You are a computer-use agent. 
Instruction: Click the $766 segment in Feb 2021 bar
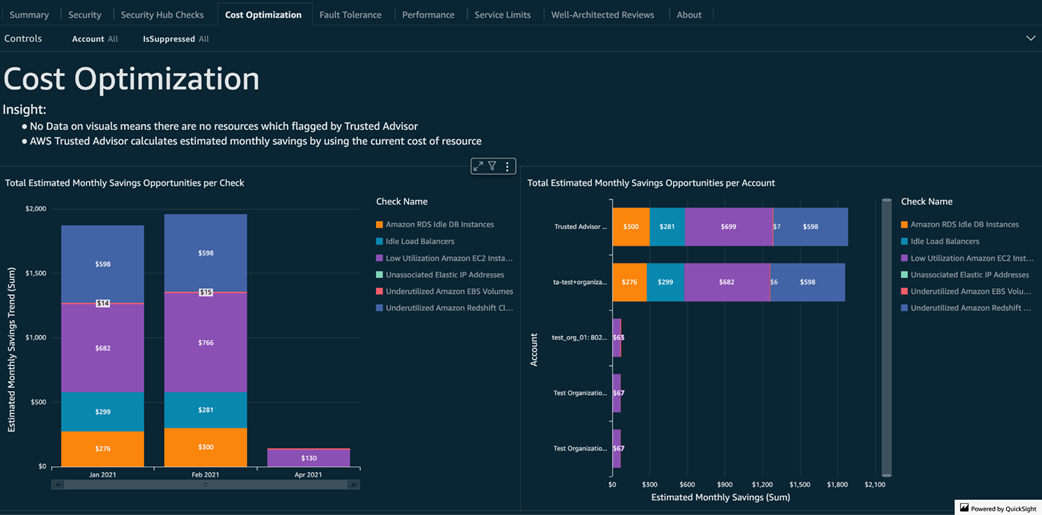click(206, 342)
